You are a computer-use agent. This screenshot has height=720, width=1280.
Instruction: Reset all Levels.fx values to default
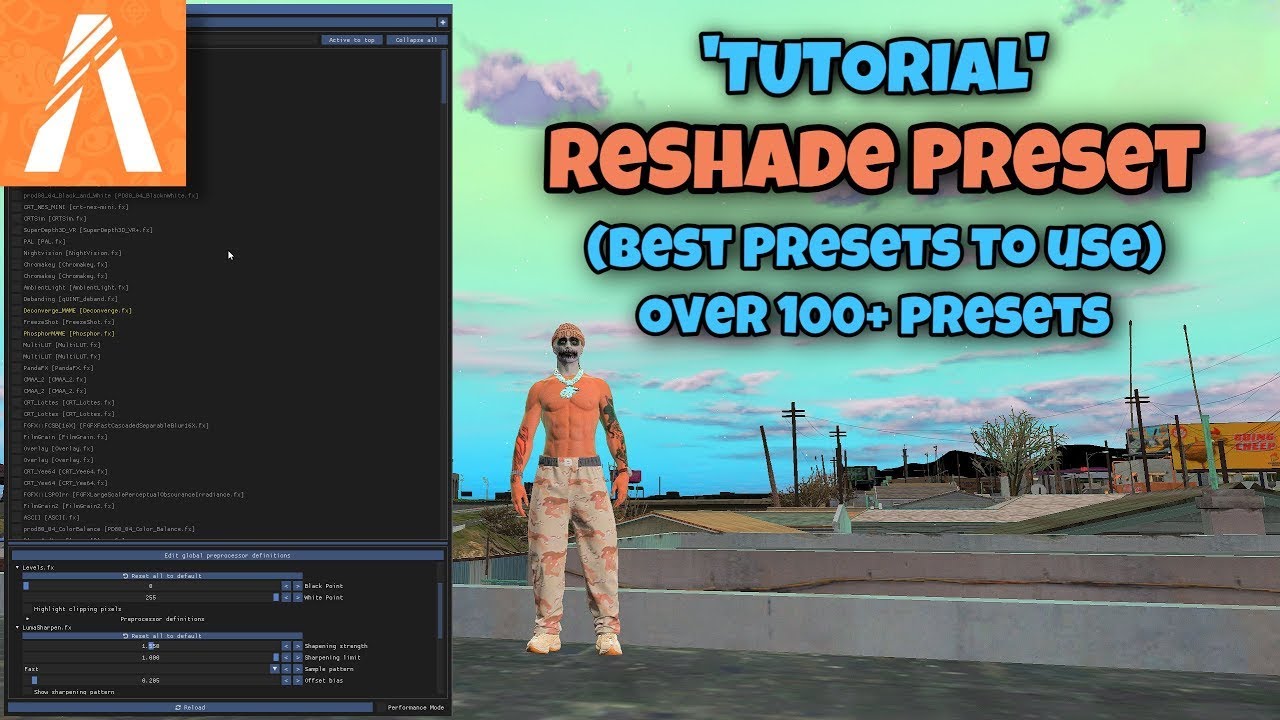[x=162, y=576]
